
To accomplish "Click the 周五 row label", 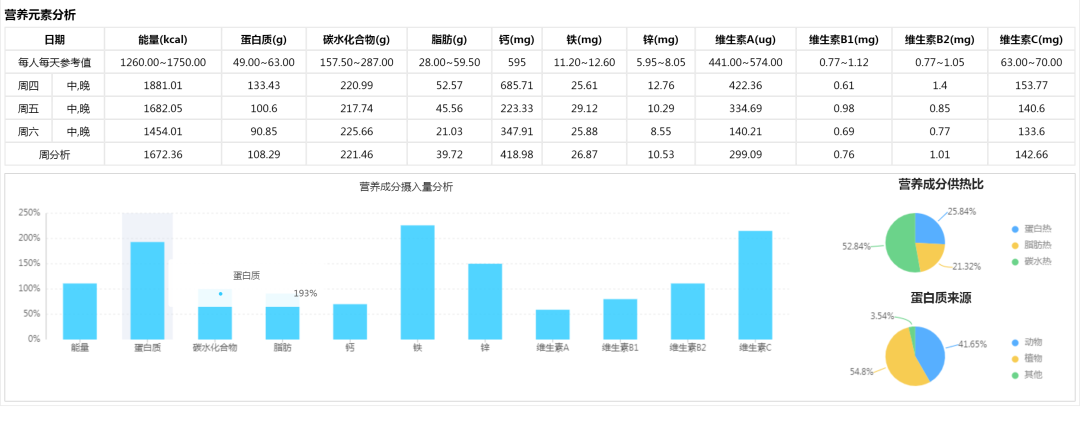I will click(x=28, y=109).
